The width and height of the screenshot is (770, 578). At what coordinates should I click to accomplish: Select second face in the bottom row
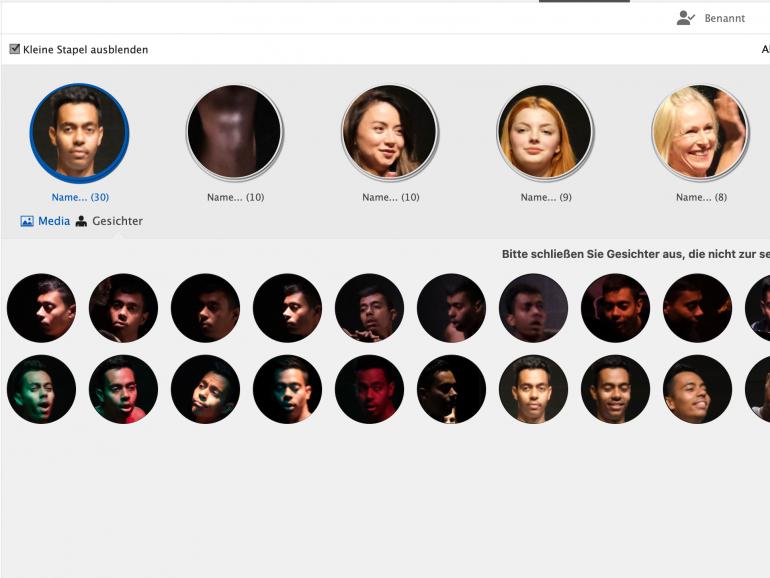click(123, 389)
